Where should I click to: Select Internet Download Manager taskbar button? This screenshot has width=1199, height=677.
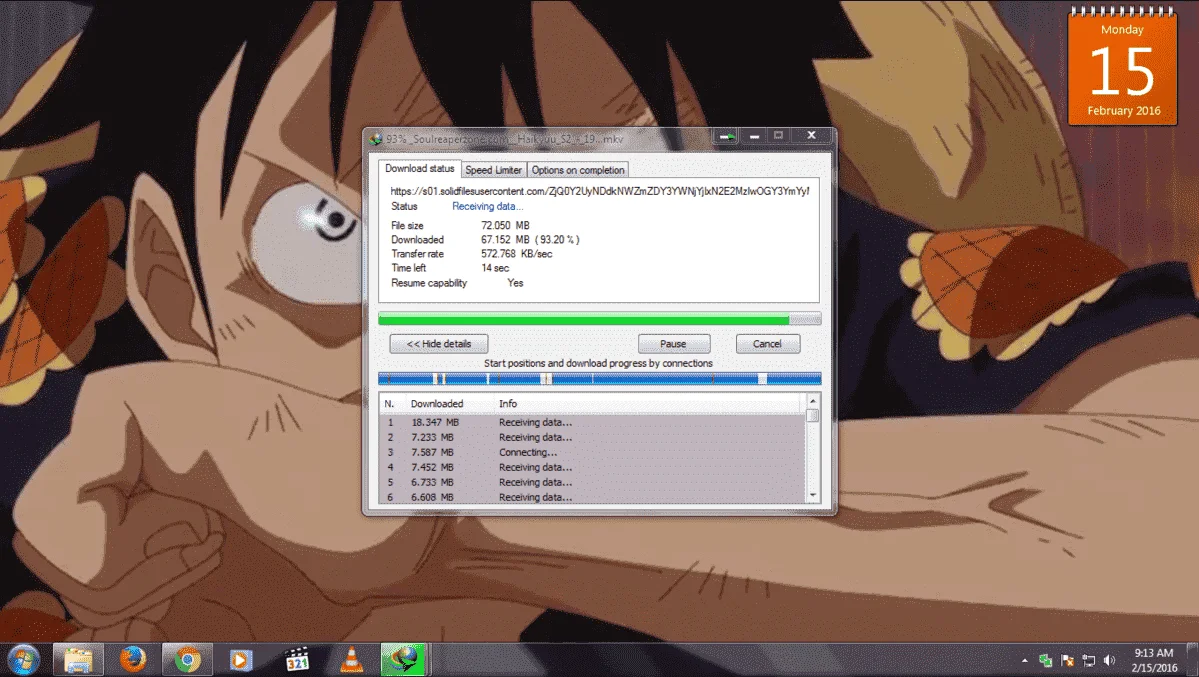(403, 659)
